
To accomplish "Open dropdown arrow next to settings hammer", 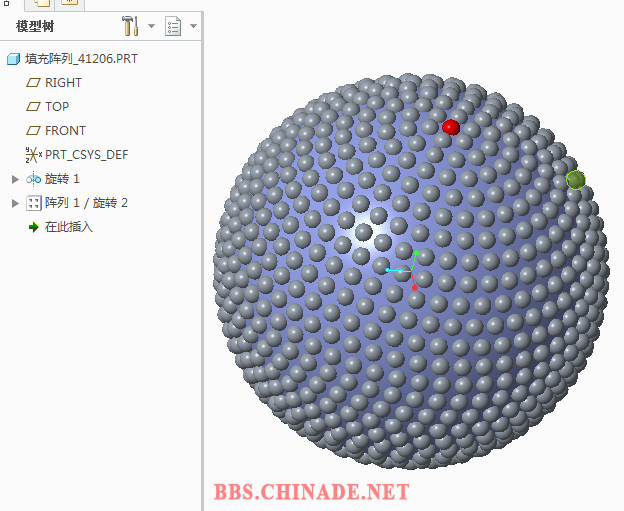I will [x=151, y=26].
